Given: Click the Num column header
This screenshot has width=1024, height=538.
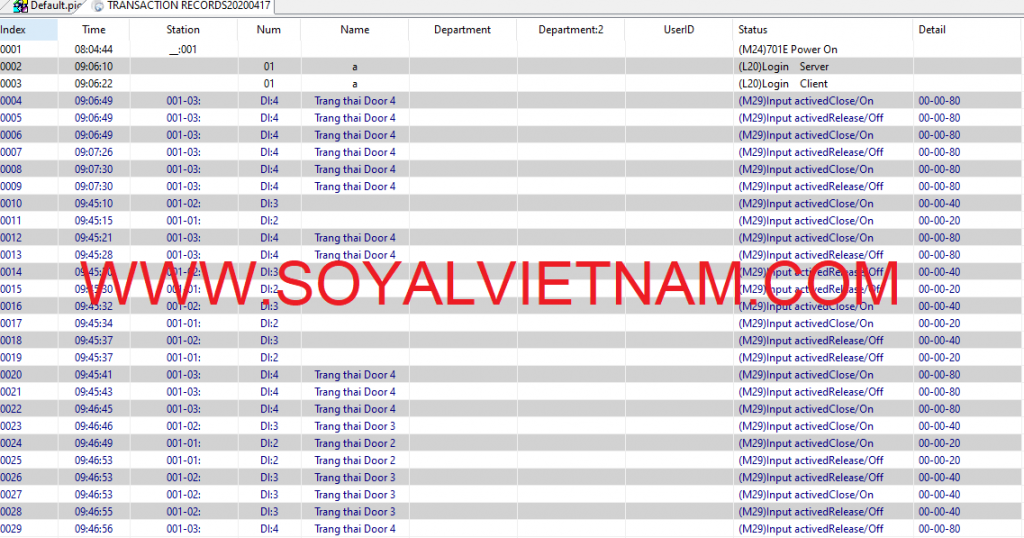Looking at the screenshot, I should 268,30.
